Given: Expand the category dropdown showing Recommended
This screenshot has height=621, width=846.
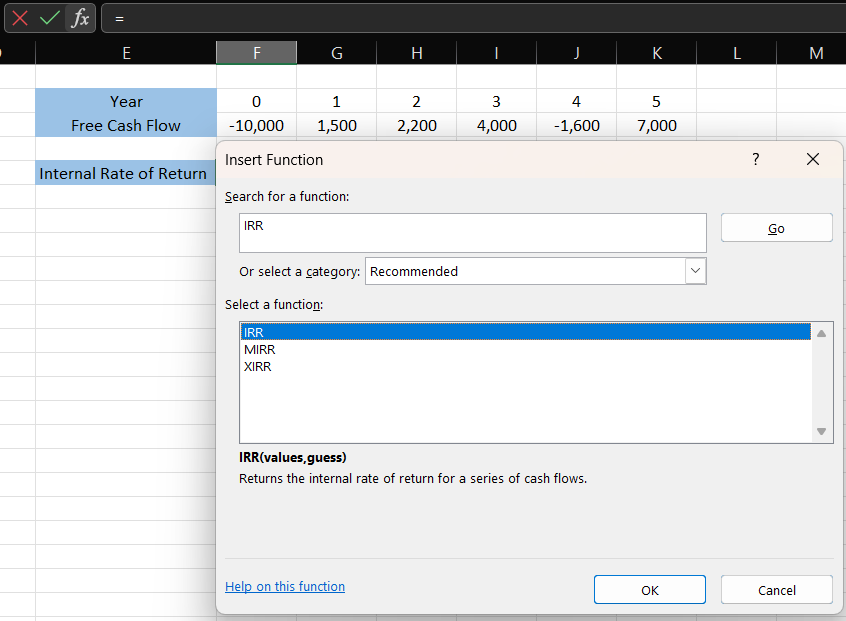Looking at the screenshot, I should coord(696,271).
